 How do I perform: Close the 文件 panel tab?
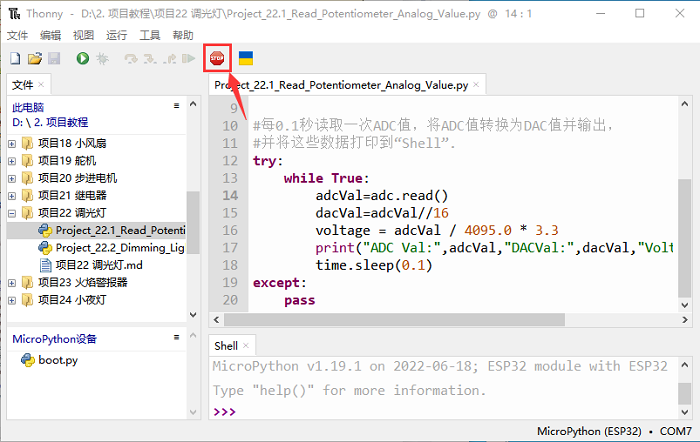coord(41,85)
